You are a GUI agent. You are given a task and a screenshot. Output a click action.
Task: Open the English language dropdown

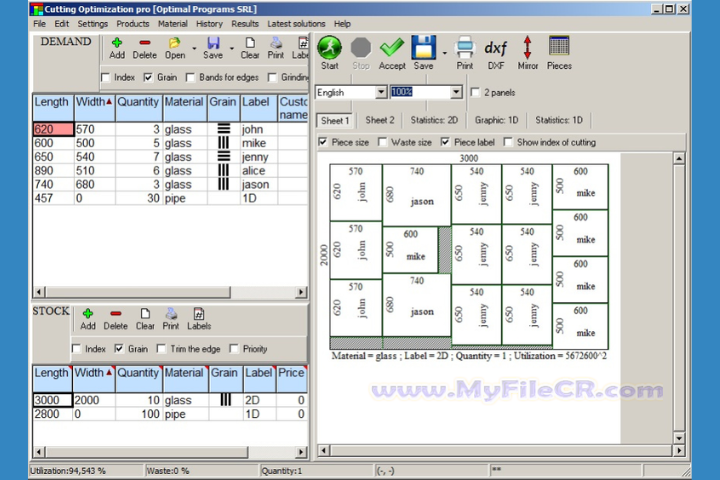tap(381, 92)
